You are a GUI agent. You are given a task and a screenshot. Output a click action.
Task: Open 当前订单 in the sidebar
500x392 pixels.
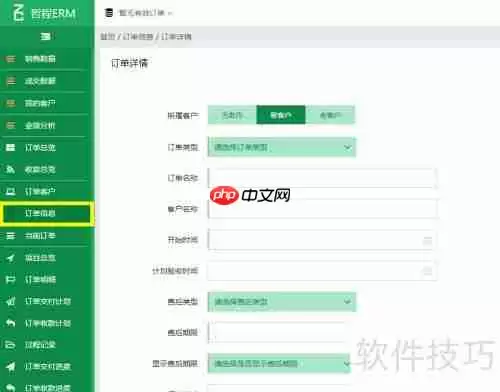point(40,236)
